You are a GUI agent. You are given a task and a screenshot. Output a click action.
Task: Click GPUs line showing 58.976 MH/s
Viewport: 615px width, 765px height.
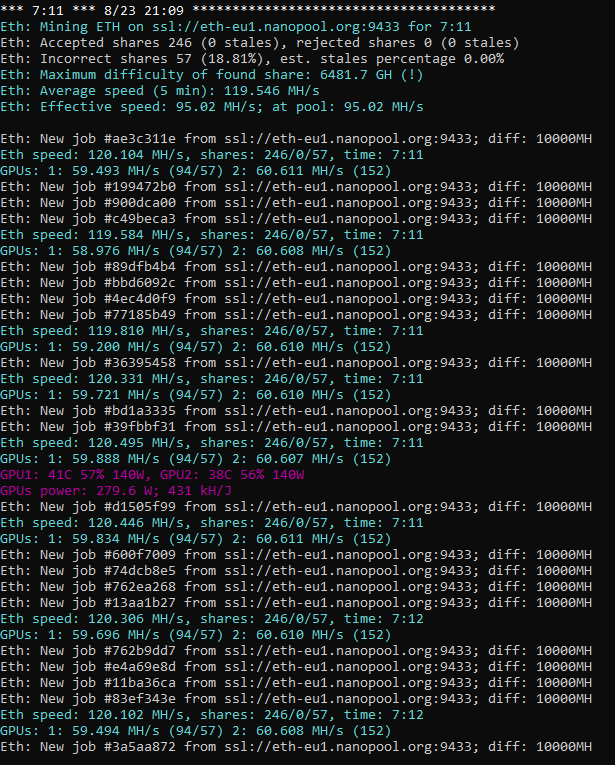coord(196,251)
